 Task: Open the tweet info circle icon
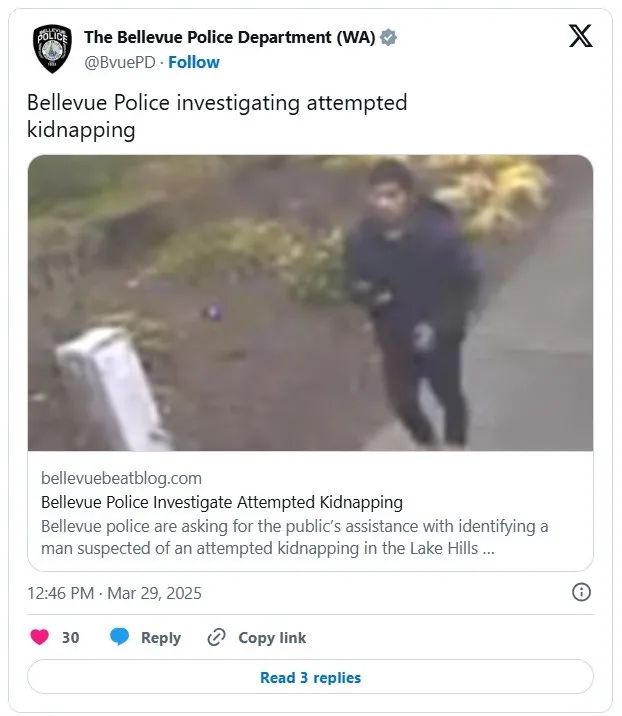click(x=581, y=592)
